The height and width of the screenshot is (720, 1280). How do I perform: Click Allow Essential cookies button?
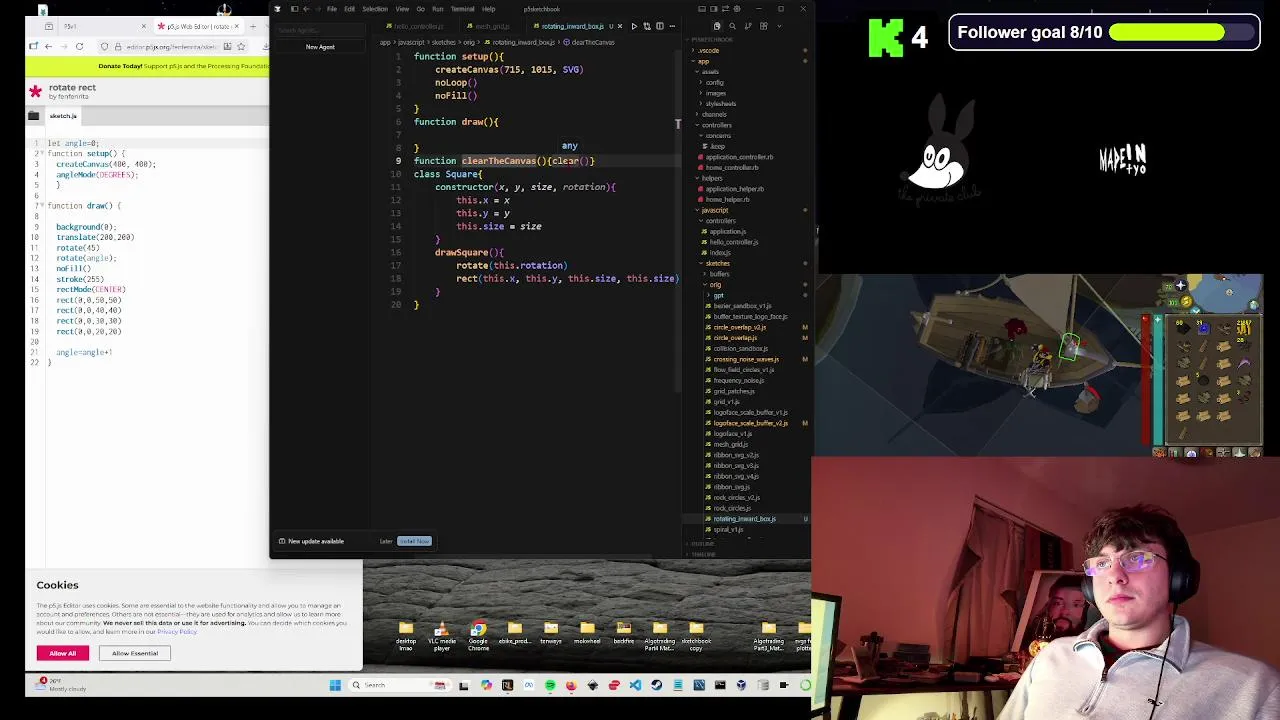coord(135,653)
